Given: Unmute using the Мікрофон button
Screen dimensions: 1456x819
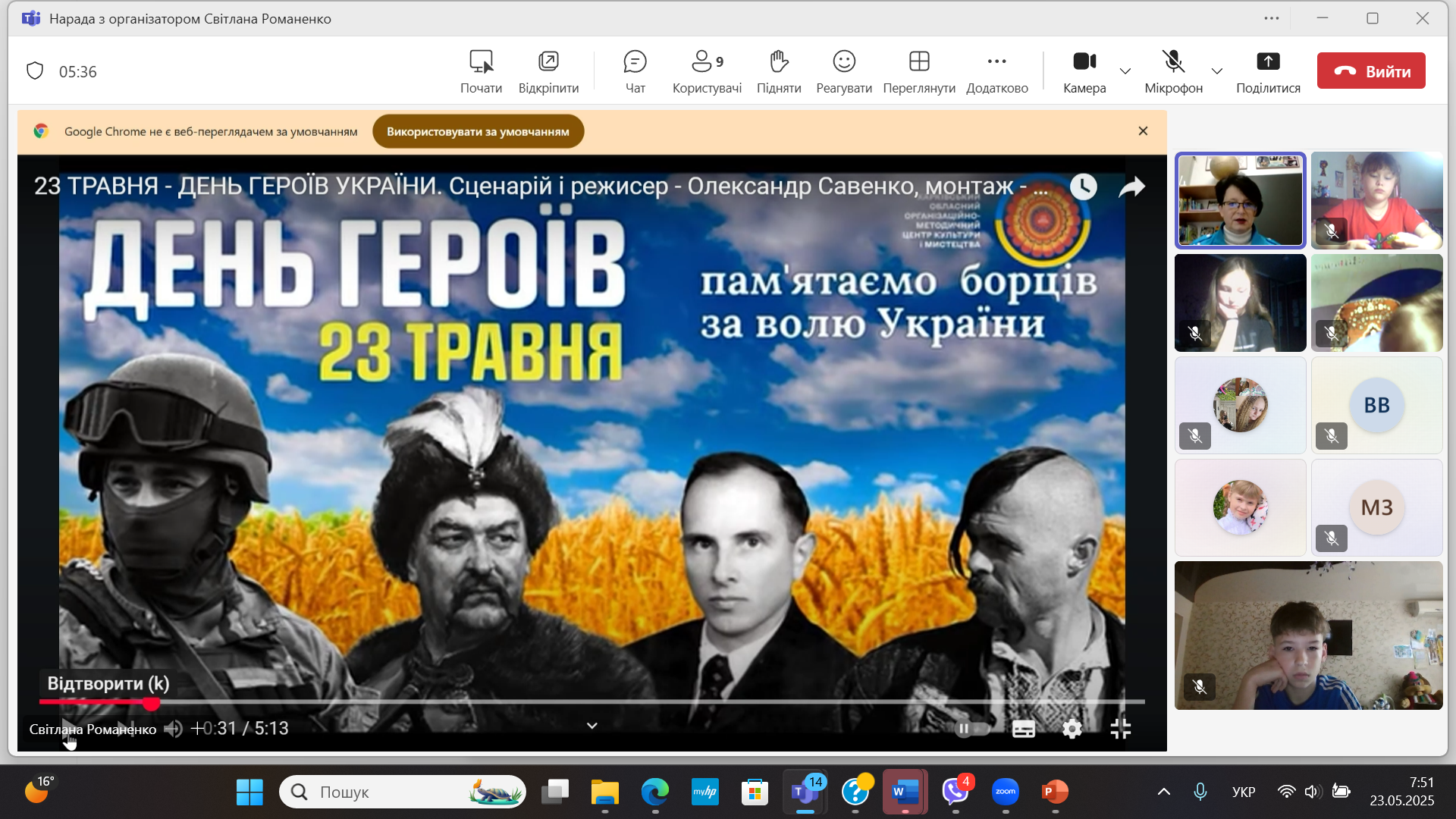Looking at the screenshot, I should click(1173, 71).
